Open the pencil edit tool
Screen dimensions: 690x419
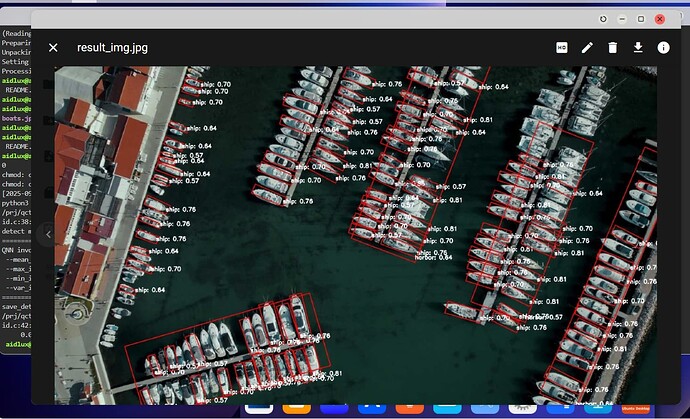[x=587, y=47]
